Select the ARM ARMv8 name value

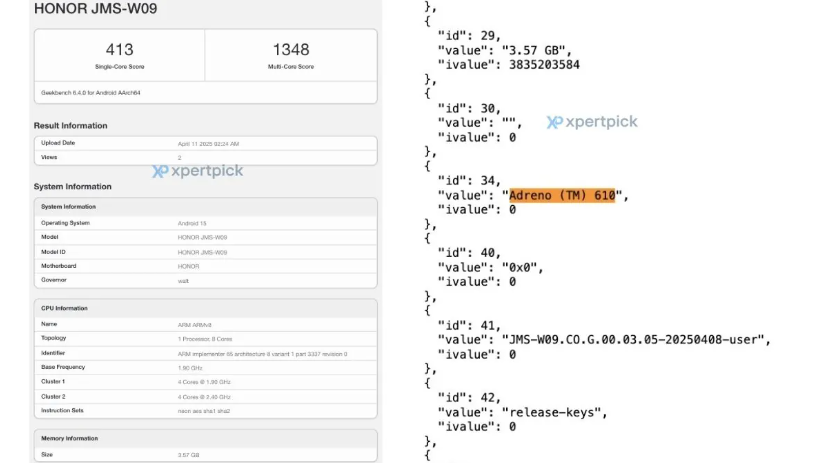click(x=194, y=324)
